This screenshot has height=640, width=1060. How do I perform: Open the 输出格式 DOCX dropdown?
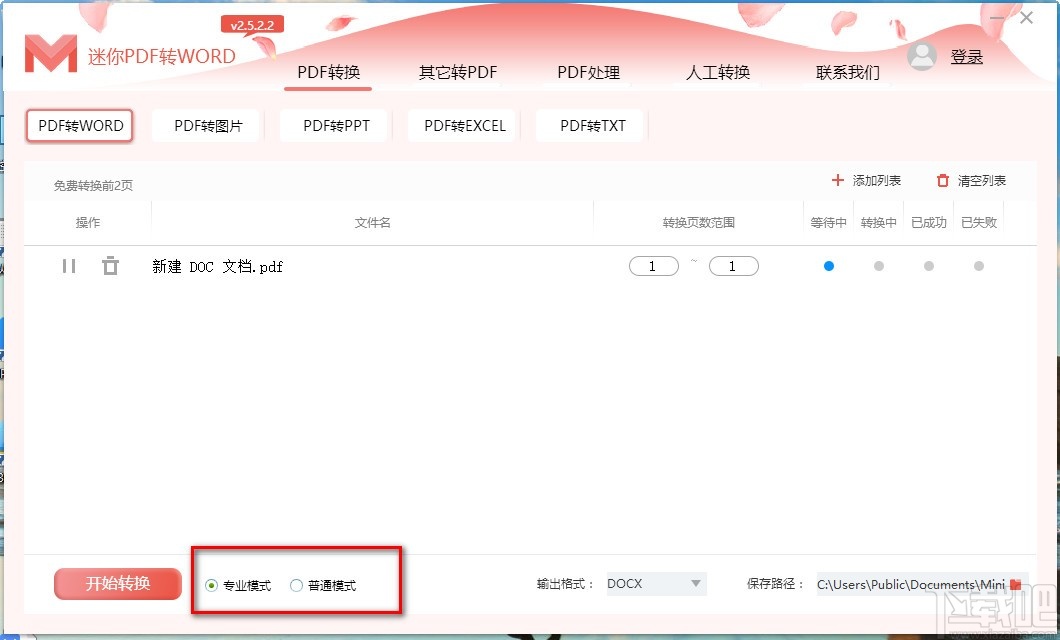pyautogui.click(x=656, y=584)
